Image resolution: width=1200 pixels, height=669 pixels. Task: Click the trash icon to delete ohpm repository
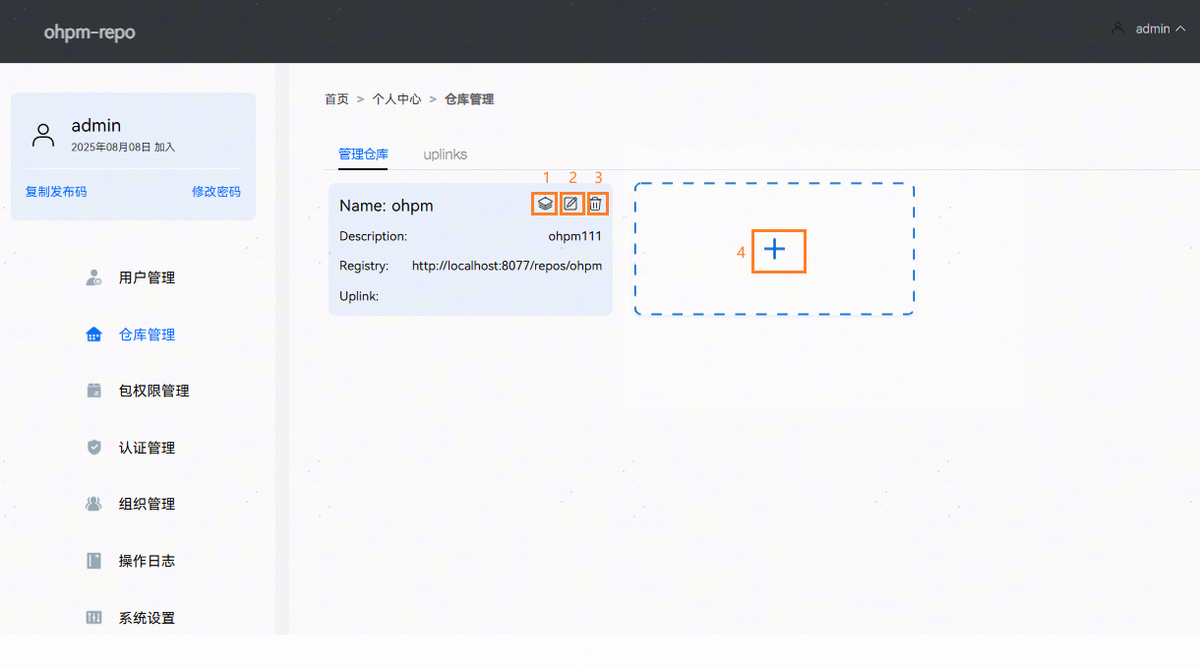tap(596, 204)
